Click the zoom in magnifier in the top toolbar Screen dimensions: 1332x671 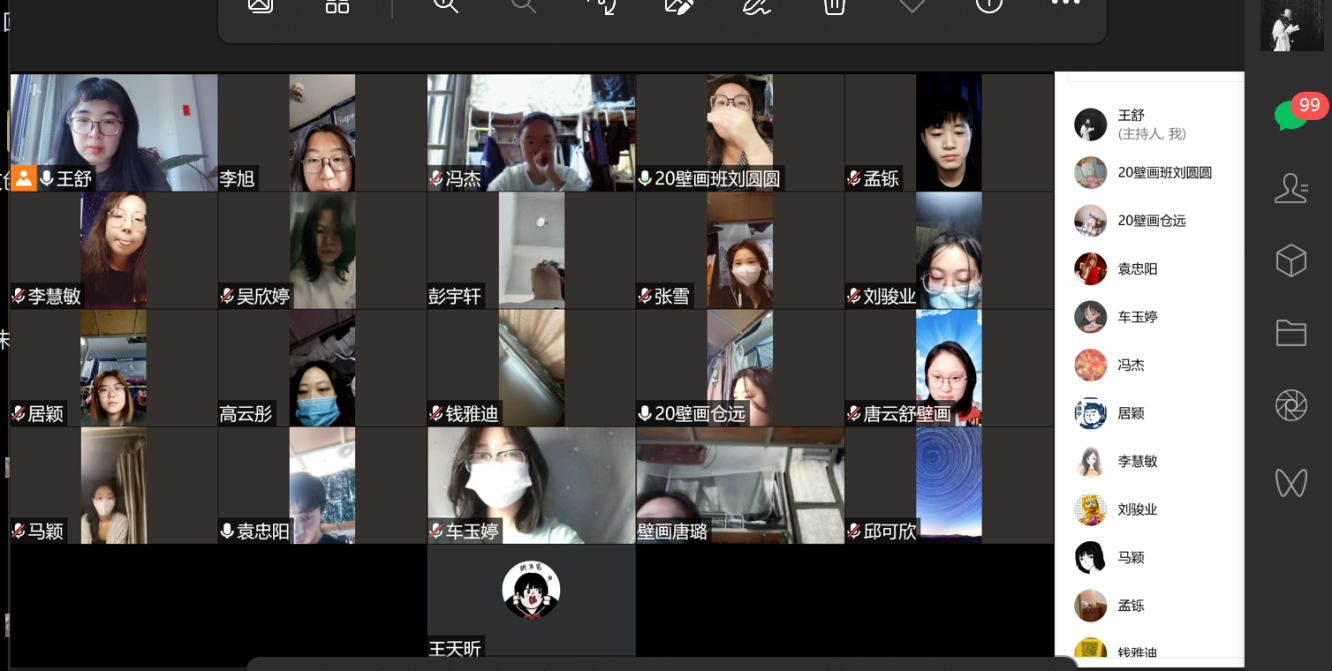[446, 5]
